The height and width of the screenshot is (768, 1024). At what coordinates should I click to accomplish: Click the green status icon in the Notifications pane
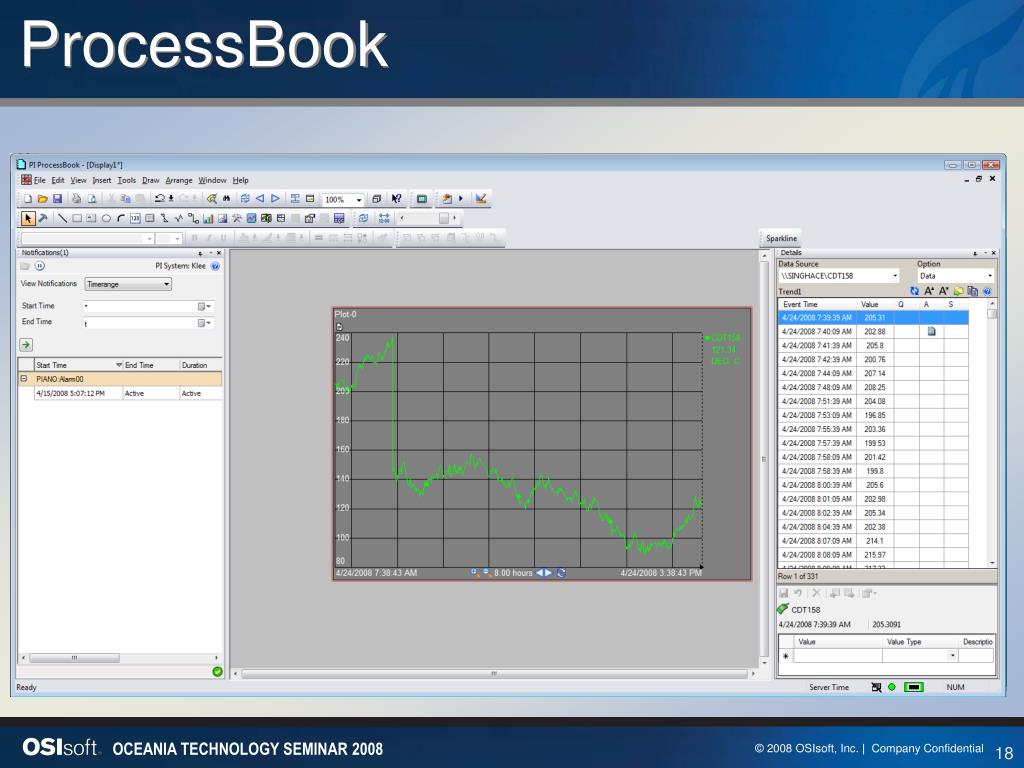[217, 671]
